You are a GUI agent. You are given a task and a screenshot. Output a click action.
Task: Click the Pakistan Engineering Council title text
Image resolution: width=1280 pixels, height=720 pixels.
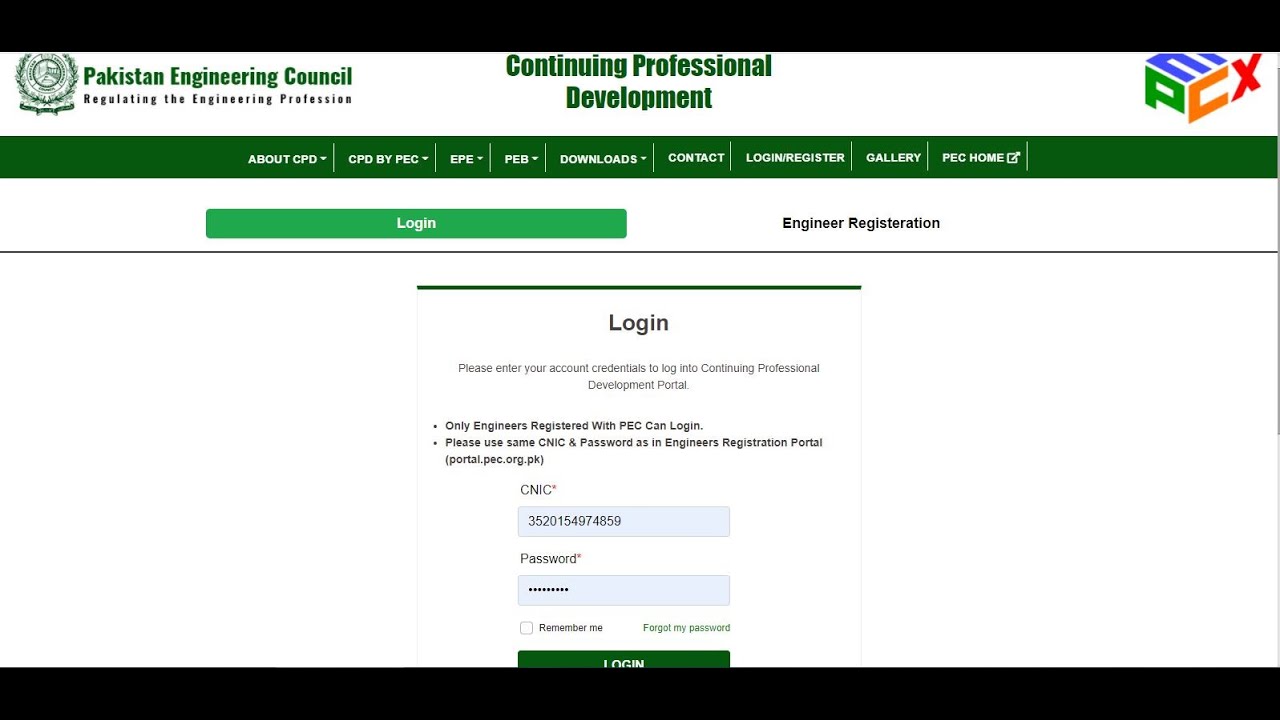click(x=218, y=76)
